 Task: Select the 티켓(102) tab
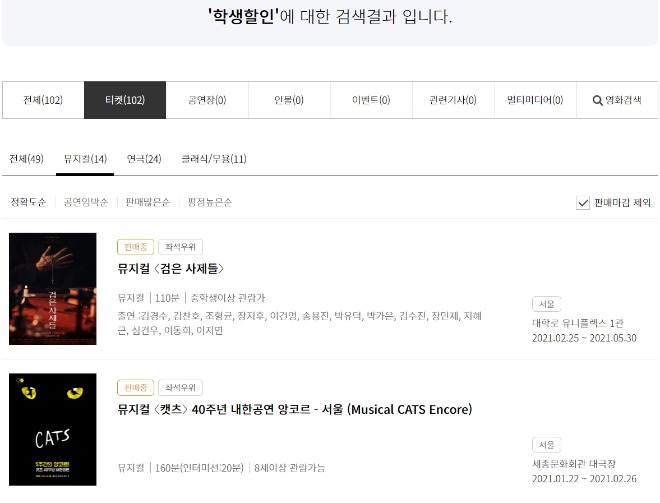click(x=125, y=100)
